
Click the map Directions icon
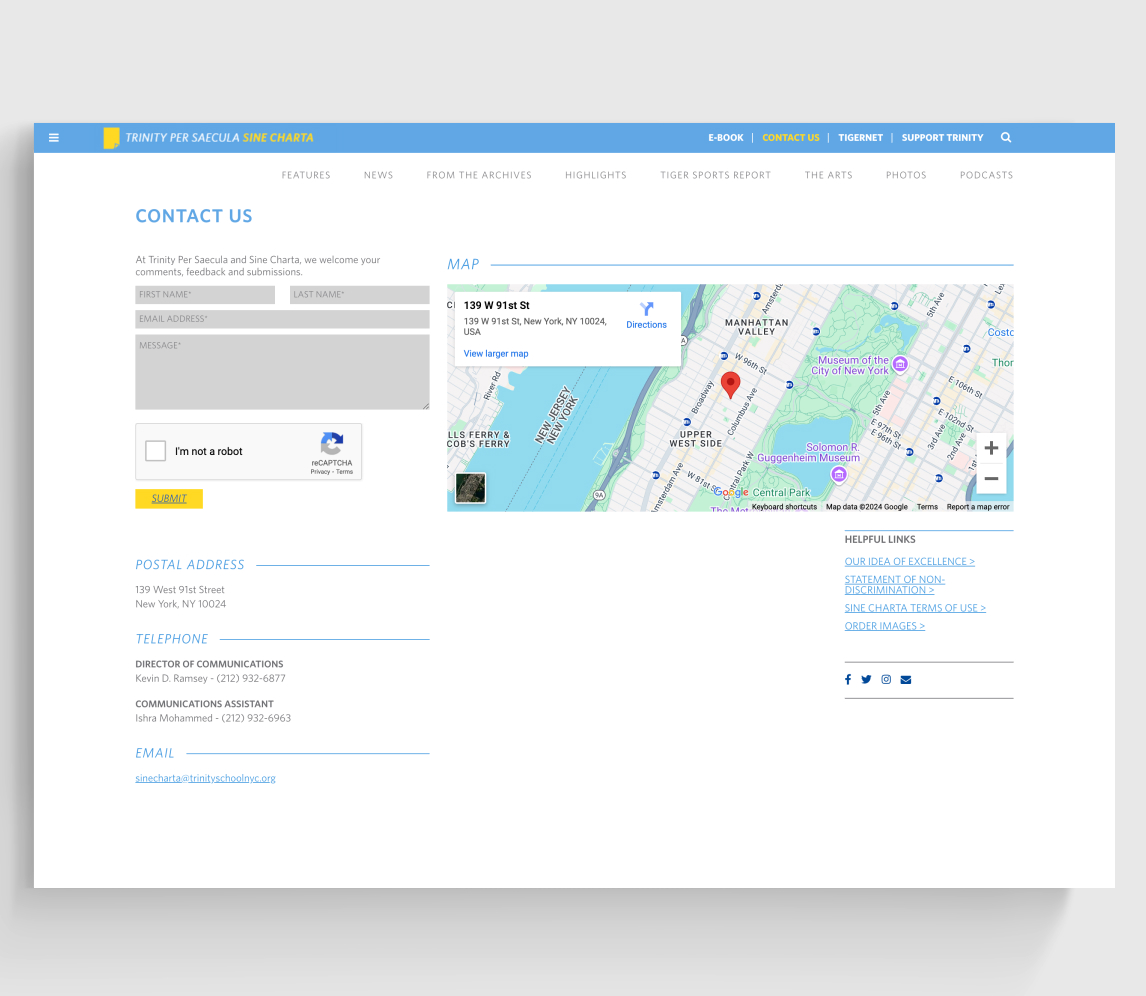pos(646,310)
